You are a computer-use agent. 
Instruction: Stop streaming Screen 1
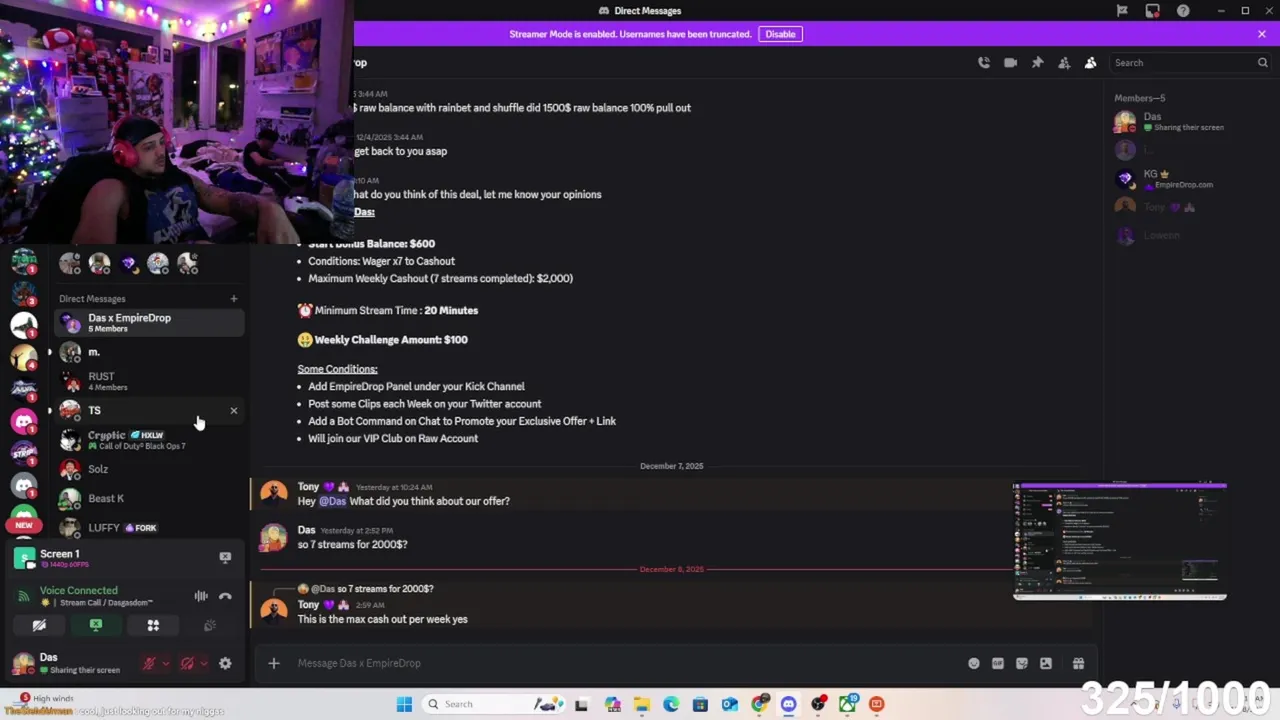225,558
